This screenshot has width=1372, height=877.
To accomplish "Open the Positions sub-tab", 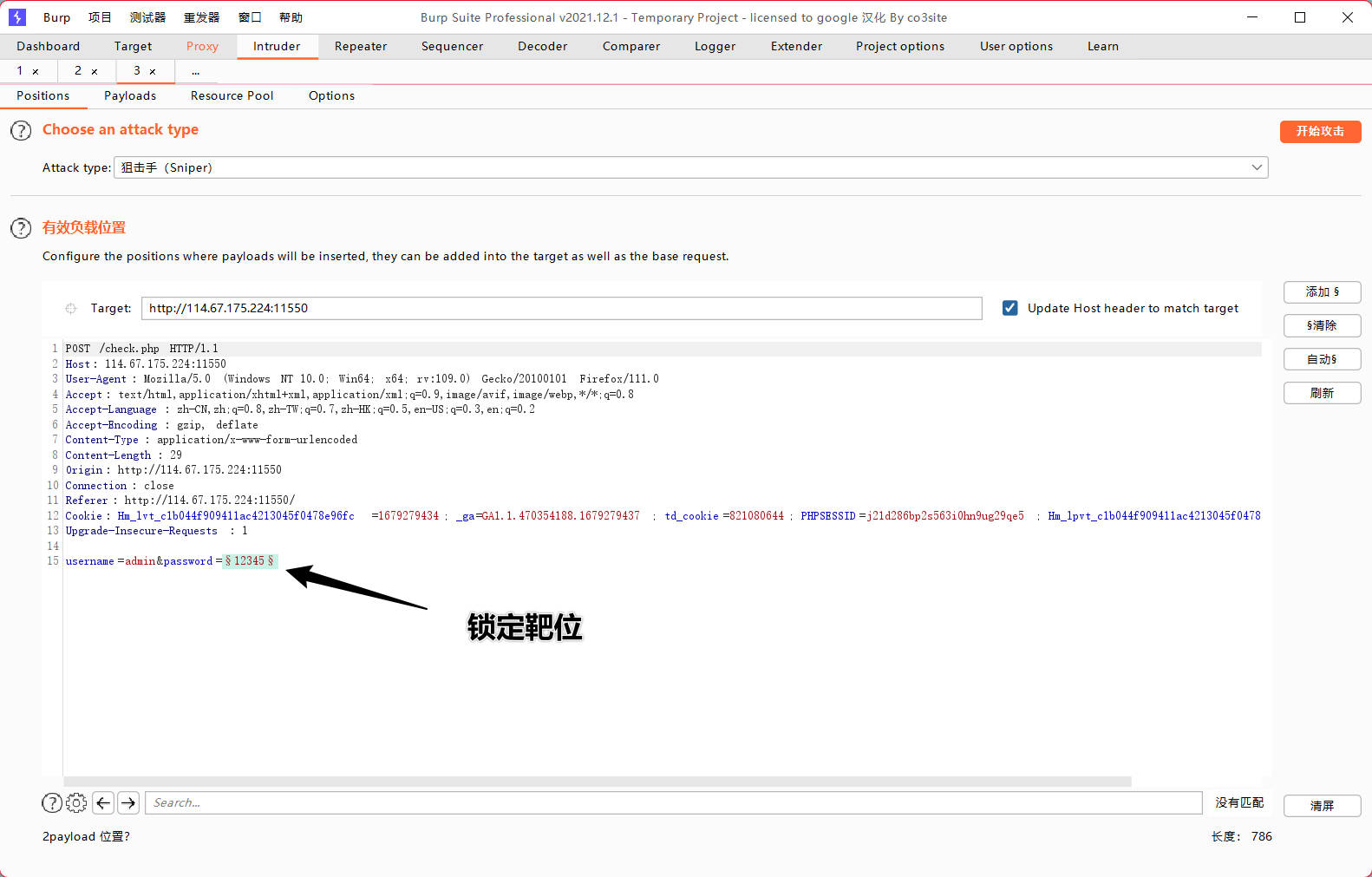I will [42, 95].
